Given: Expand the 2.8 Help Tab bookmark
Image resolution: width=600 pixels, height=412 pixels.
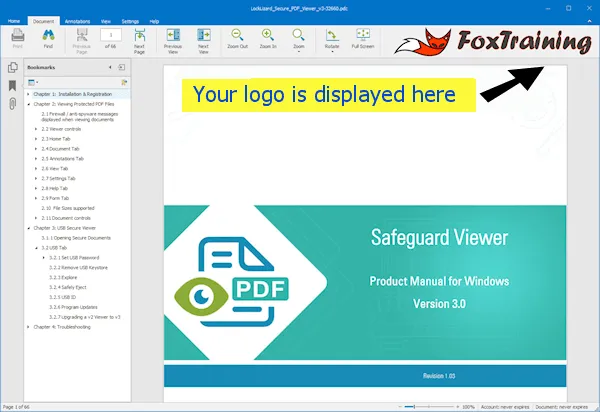Looking at the screenshot, I should tap(36, 188).
